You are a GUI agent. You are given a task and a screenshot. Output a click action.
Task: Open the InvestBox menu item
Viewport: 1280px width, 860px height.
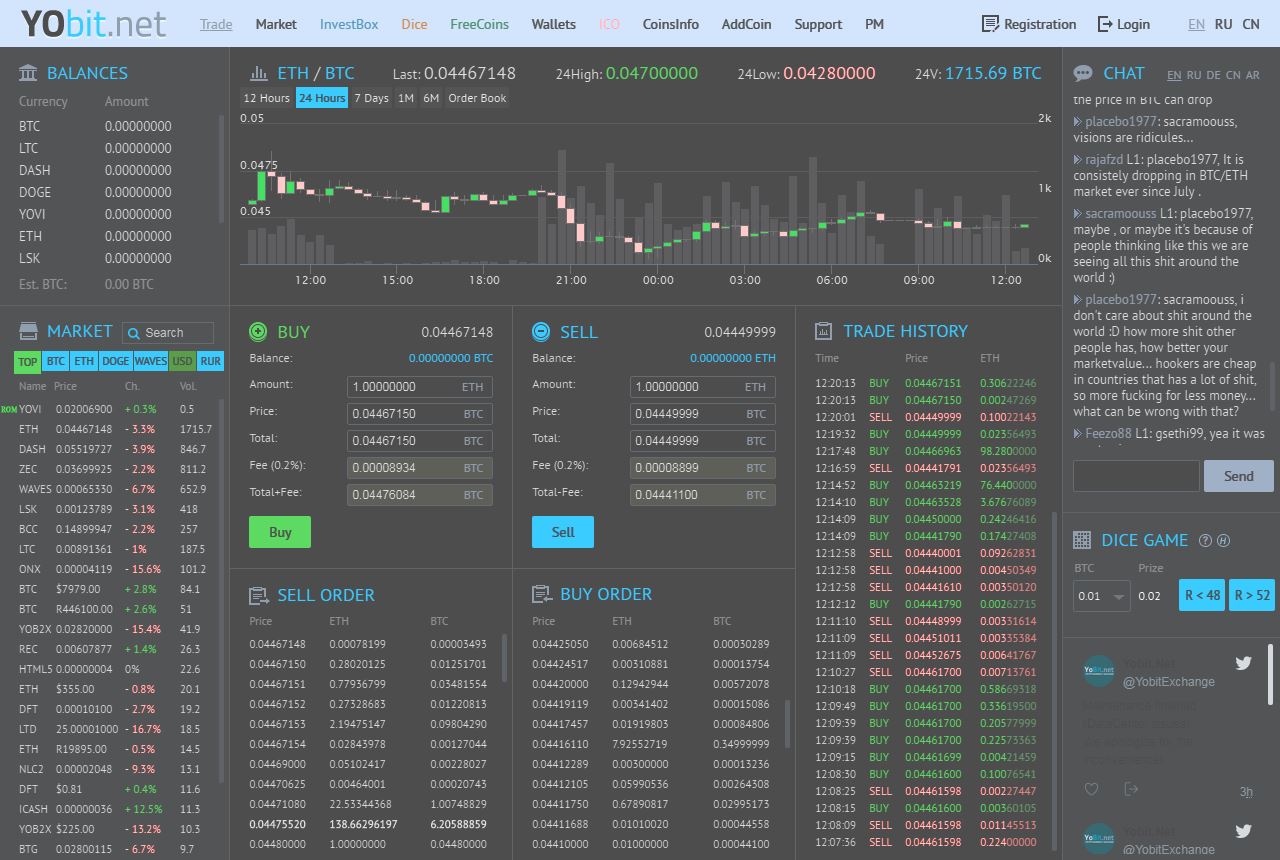tap(349, 24)
